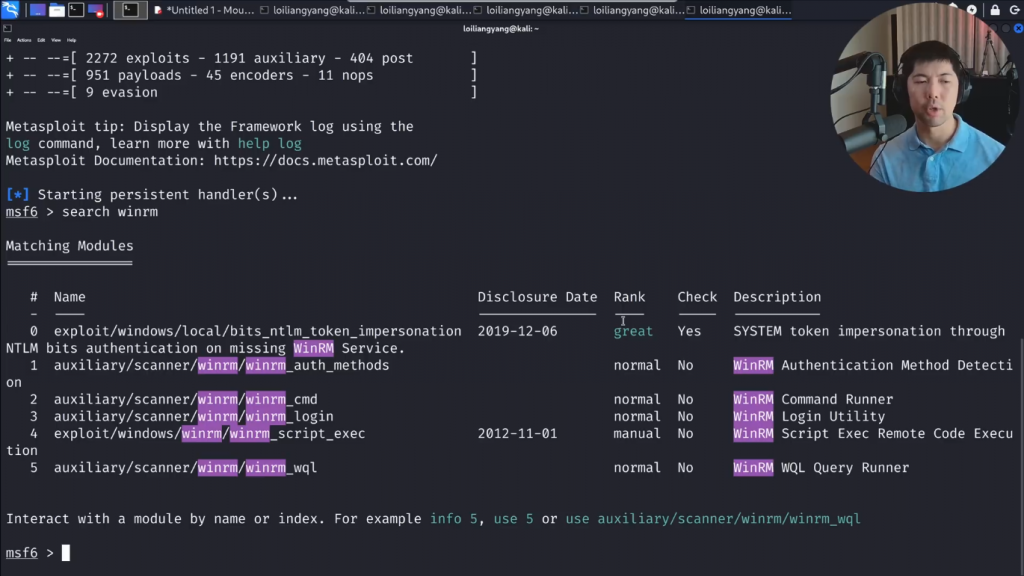Click the Check column header
Viewport: 1024px width, 576px height.
[x=697, y=297]
